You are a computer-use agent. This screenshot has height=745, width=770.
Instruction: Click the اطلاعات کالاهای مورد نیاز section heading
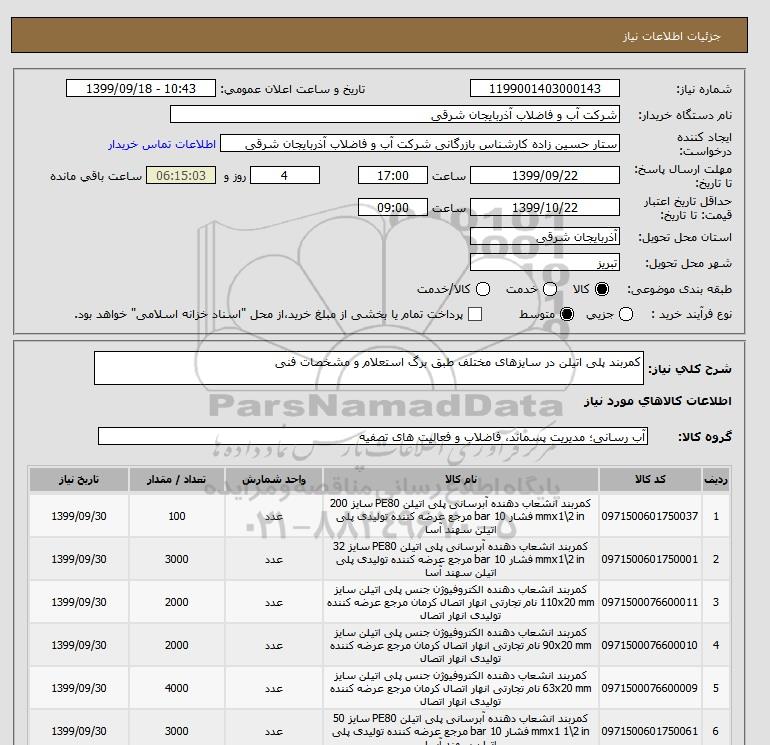[x=658, y=401]
